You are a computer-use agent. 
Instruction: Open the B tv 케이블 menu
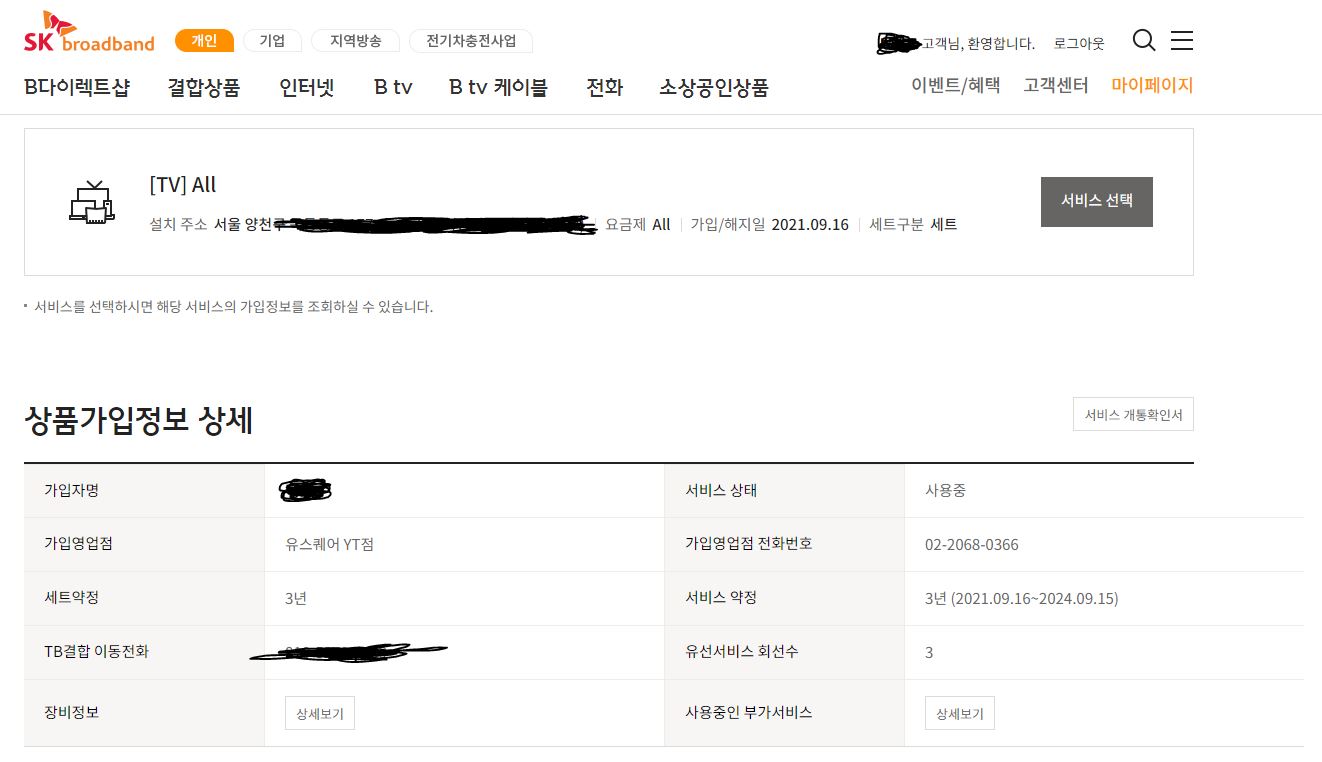coord(498,88)
